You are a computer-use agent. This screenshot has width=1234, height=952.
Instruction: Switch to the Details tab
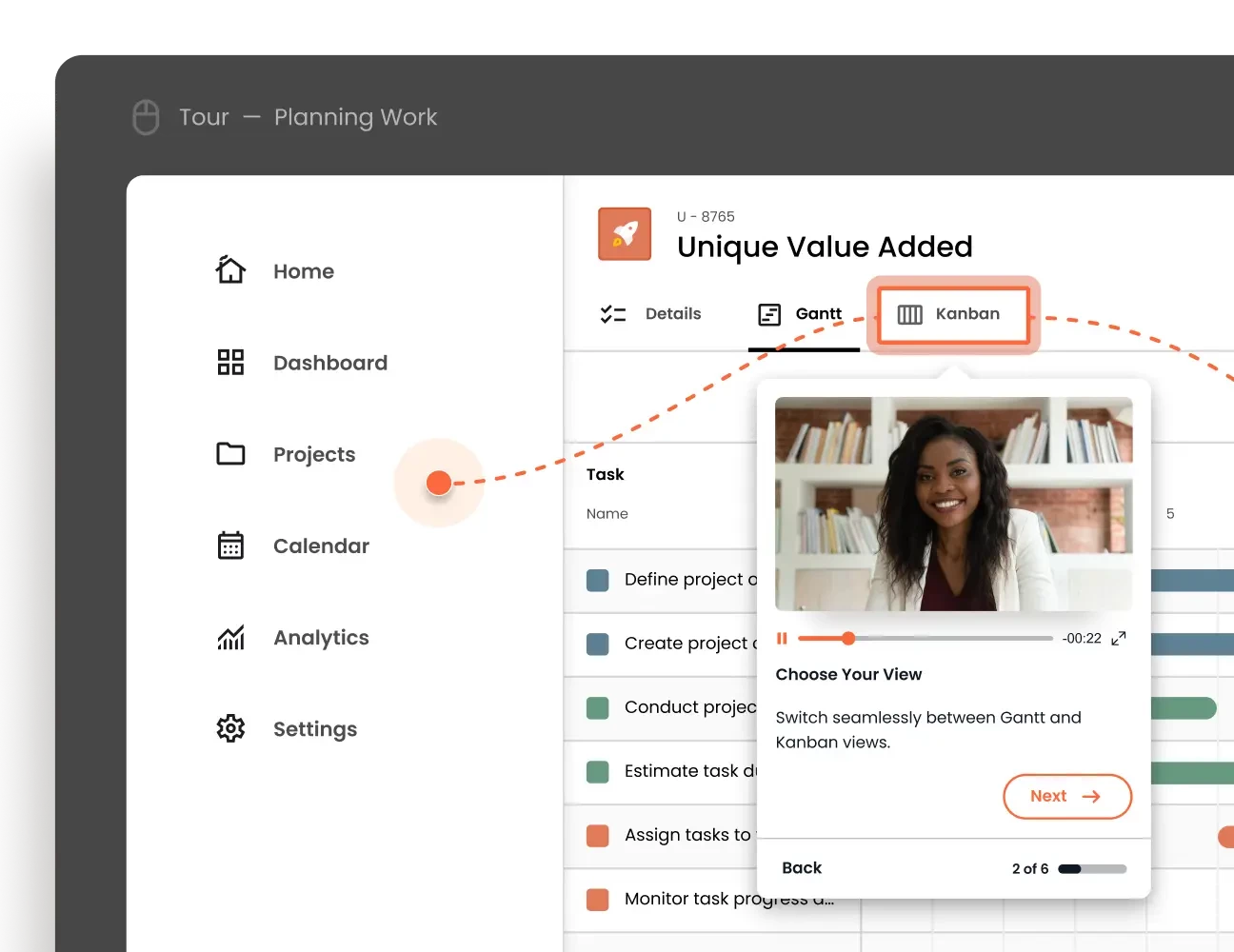650,314
